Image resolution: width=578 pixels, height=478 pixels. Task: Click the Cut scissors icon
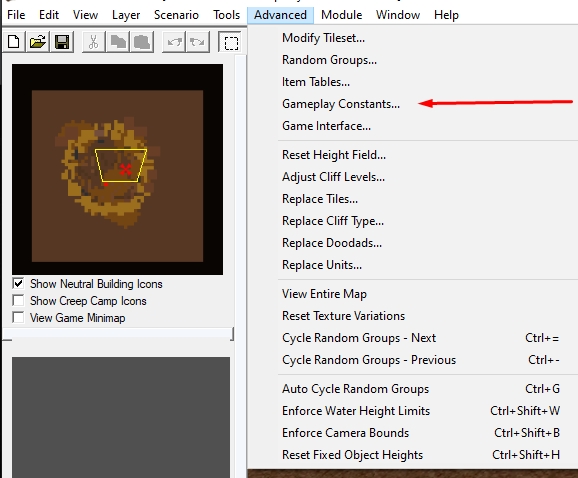(x=94, y=42)
